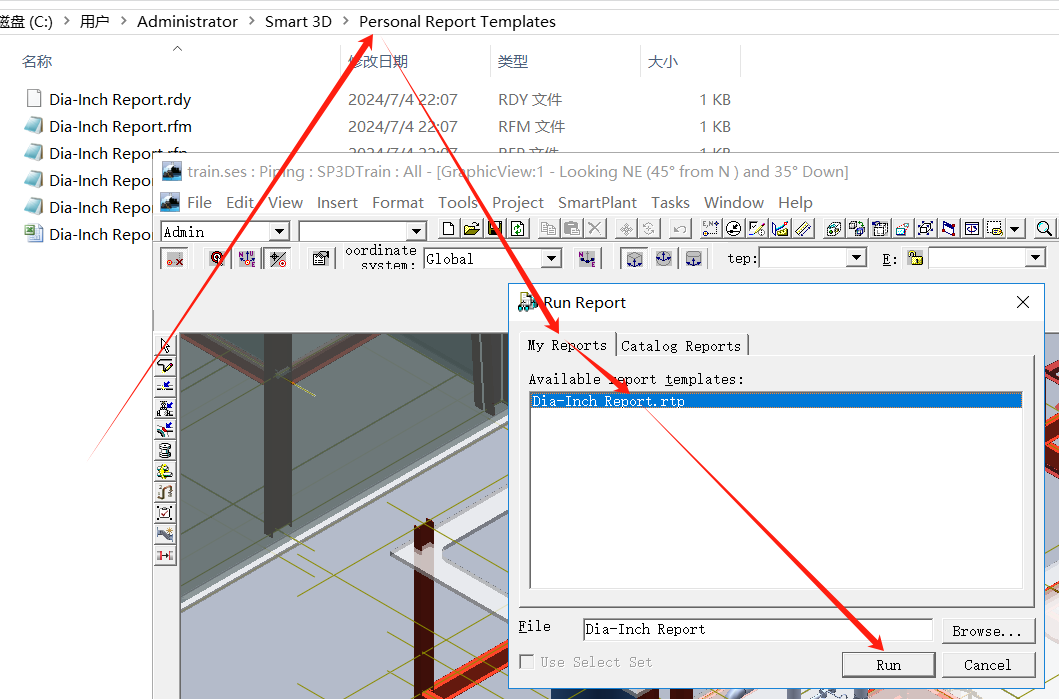Click the red target PinPoint icon
Screen dimensions: 1059x699
pos(217,258)
